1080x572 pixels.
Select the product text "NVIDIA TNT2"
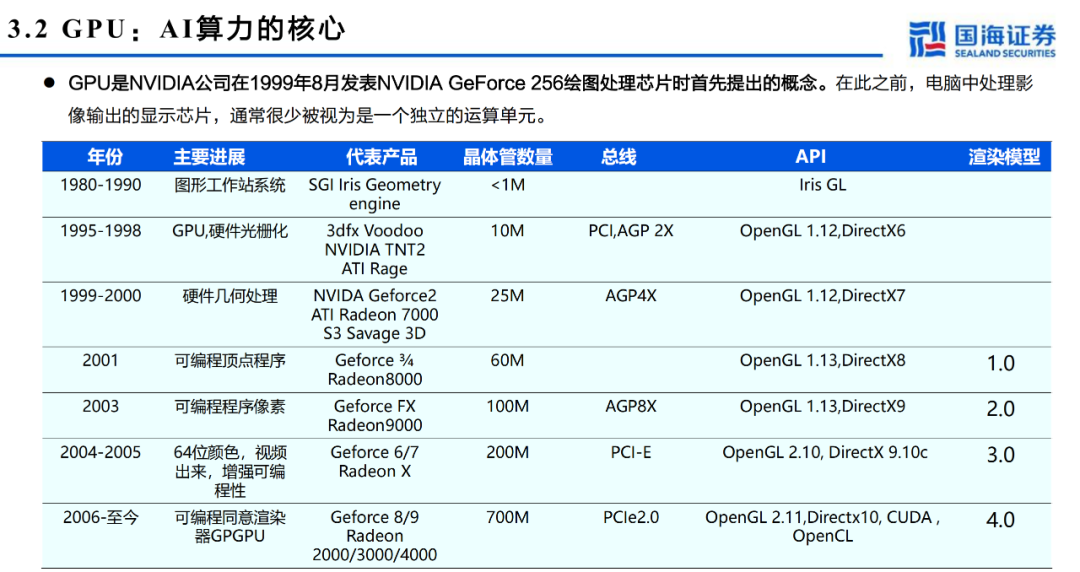[x=375, y=249]
